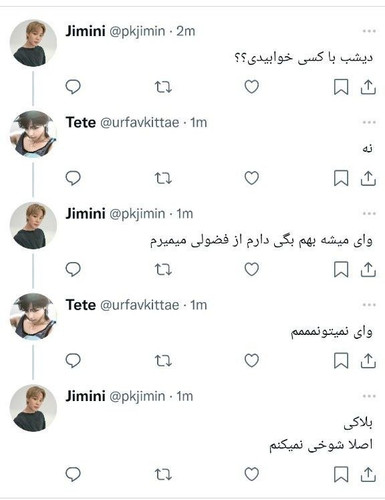Share Tete's first tweet reading نه
The width and height of the screenshot is (385, 500).
368,178
